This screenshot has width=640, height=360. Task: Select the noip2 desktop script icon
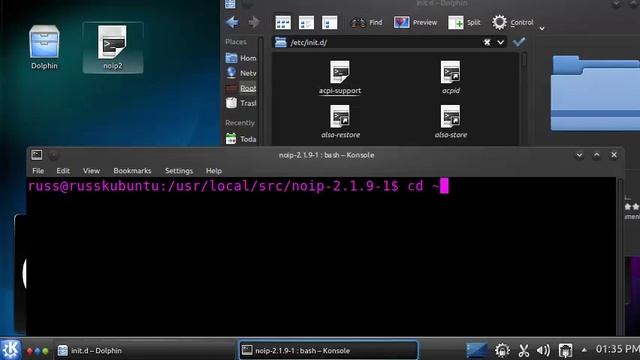113,47
